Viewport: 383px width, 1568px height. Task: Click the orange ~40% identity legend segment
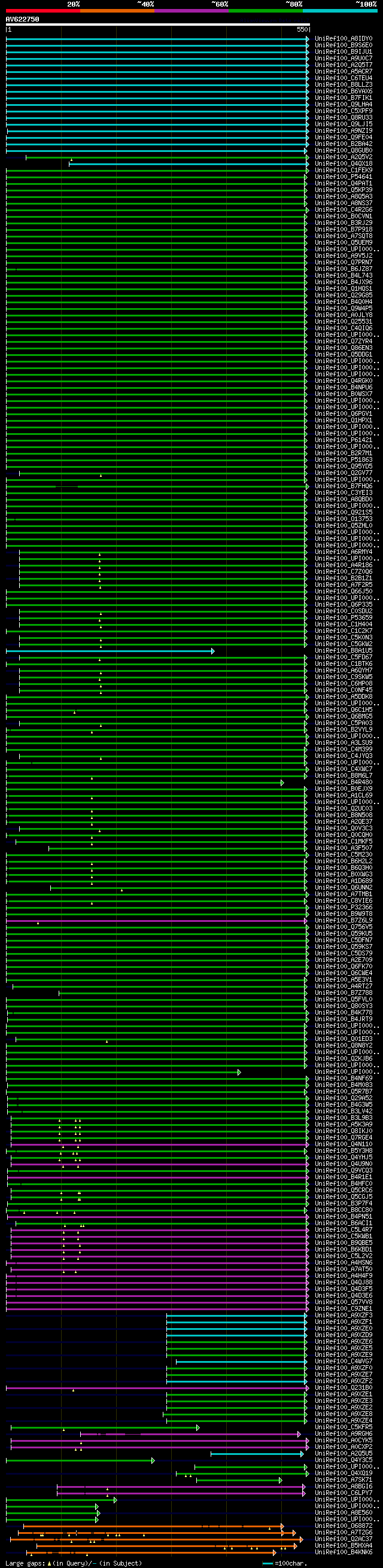coord(117,10)
